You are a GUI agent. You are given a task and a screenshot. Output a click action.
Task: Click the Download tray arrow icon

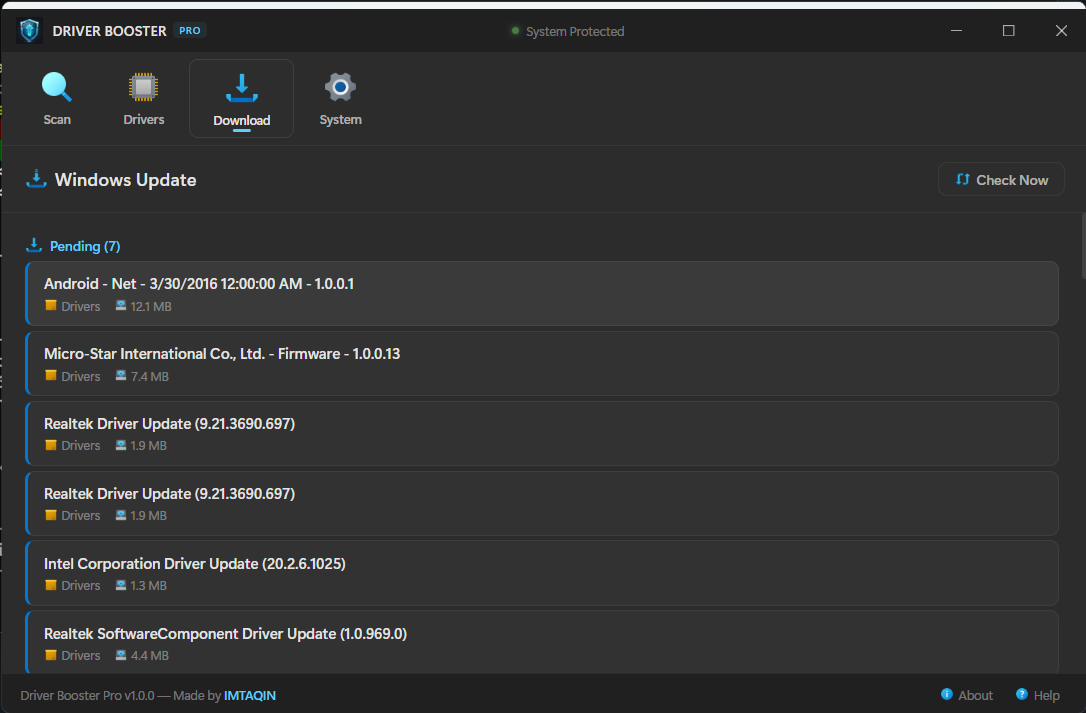(x=241, y=87)
